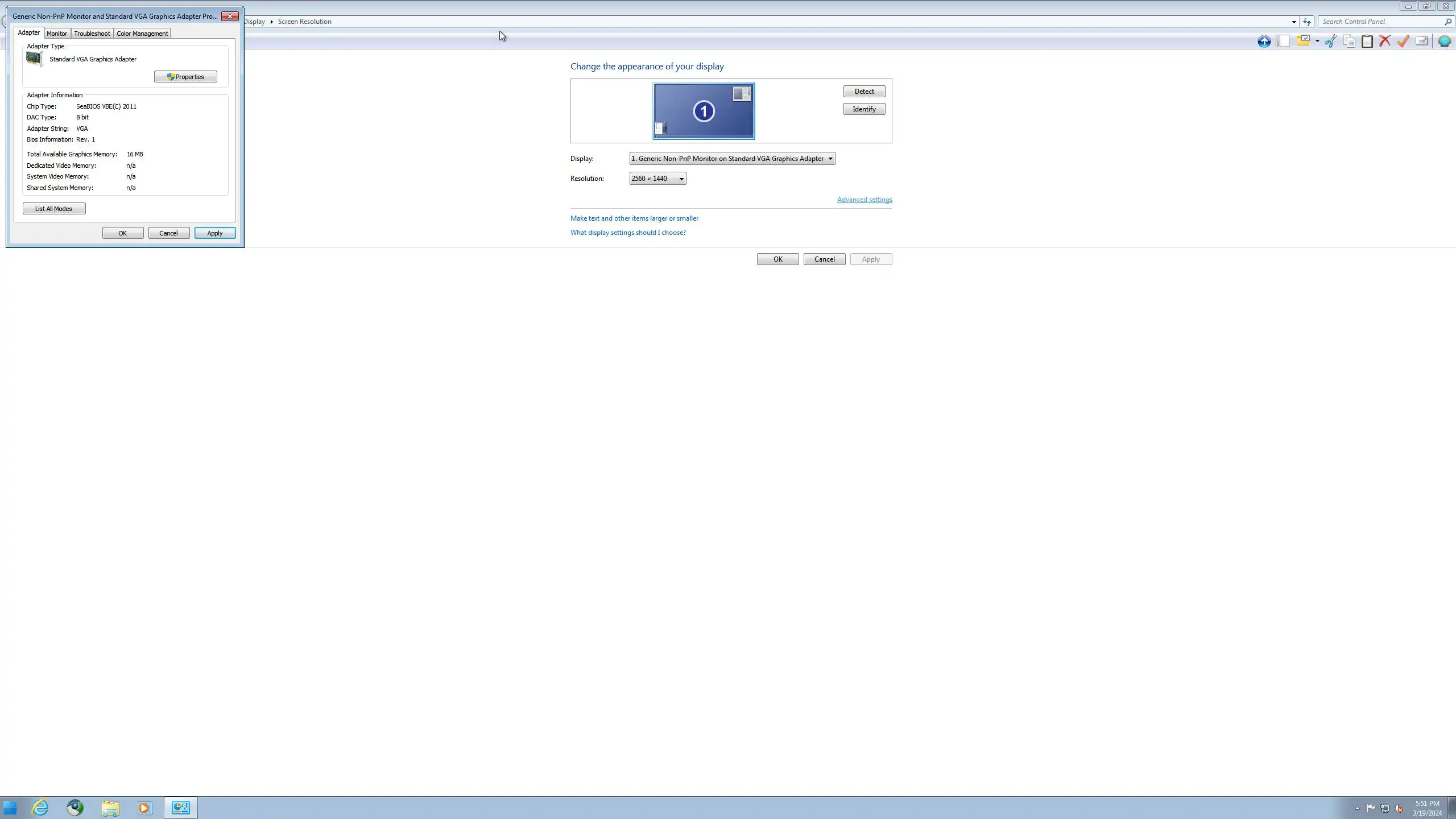Click the Search Control Panel field
The height and width of the screenshot is (819, 1456).
1381,22
